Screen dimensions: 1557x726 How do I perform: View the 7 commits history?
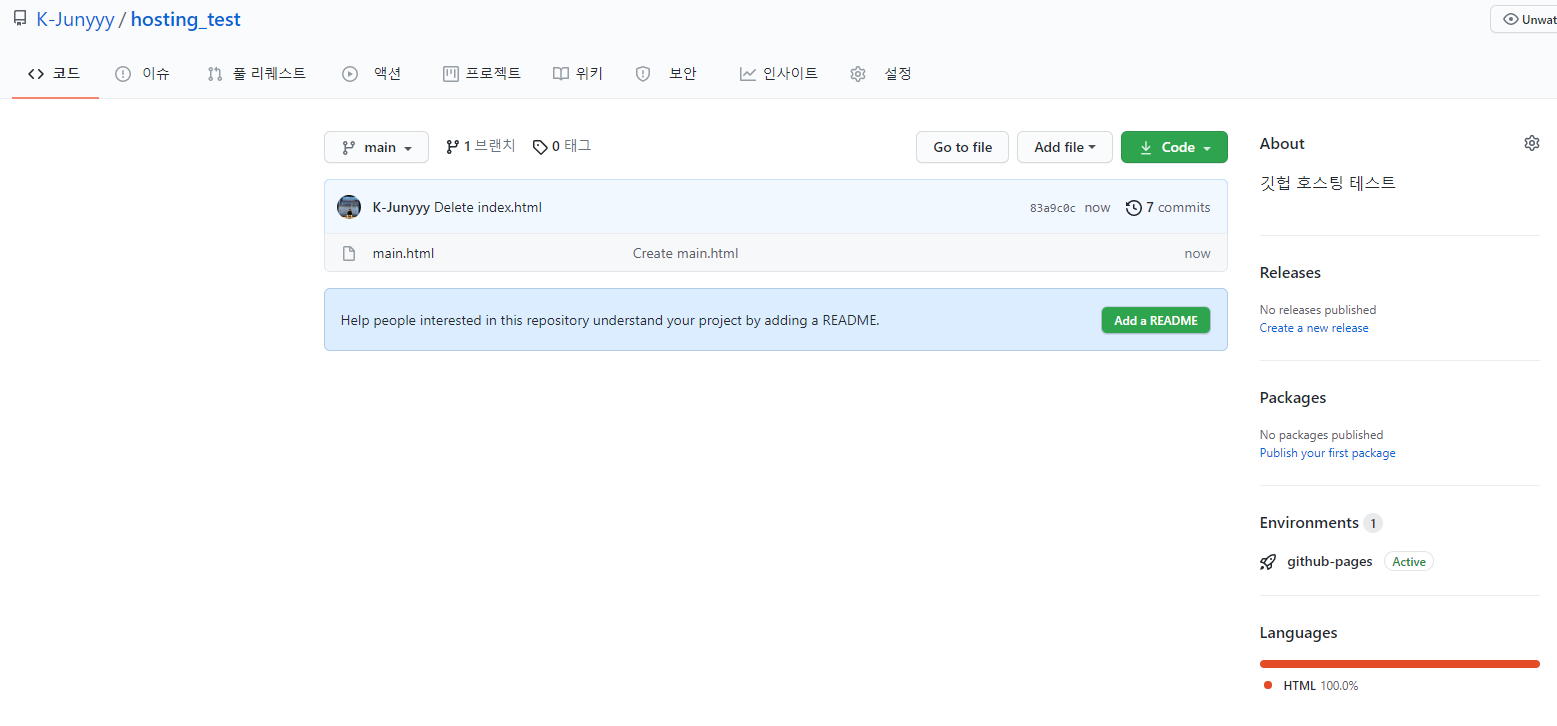(1168, 207)
